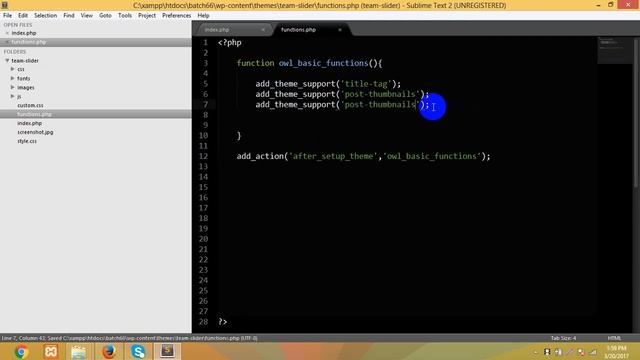Click the owl_basic_functions function name
Screen dimensions: 640x360
click(x=323, y=63)
